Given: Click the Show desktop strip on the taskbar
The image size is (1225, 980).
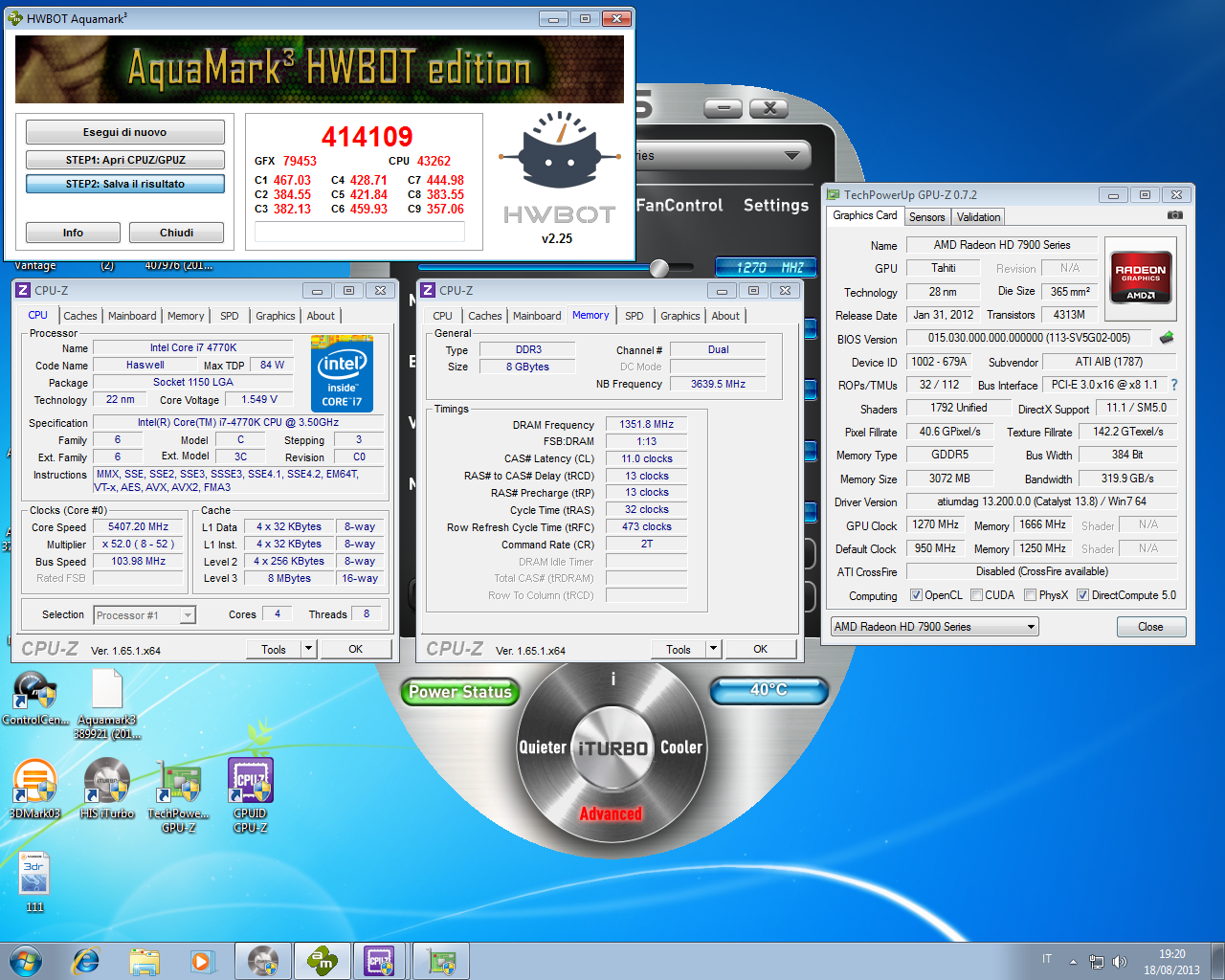Looking at the screenshot, I should click(1217, 961).
